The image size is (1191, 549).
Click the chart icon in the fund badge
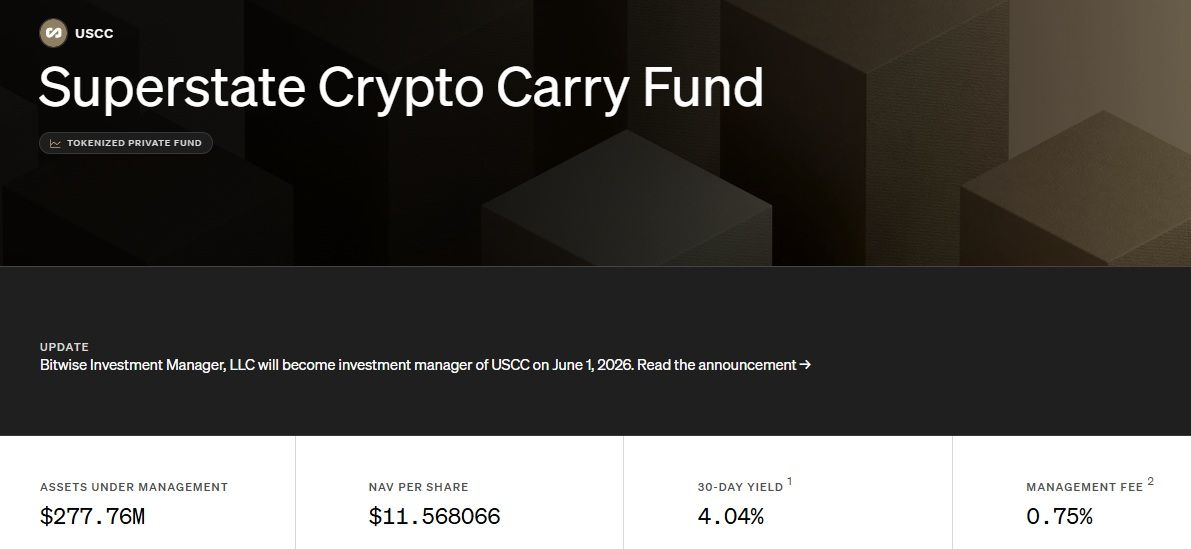tap(55, 144)
